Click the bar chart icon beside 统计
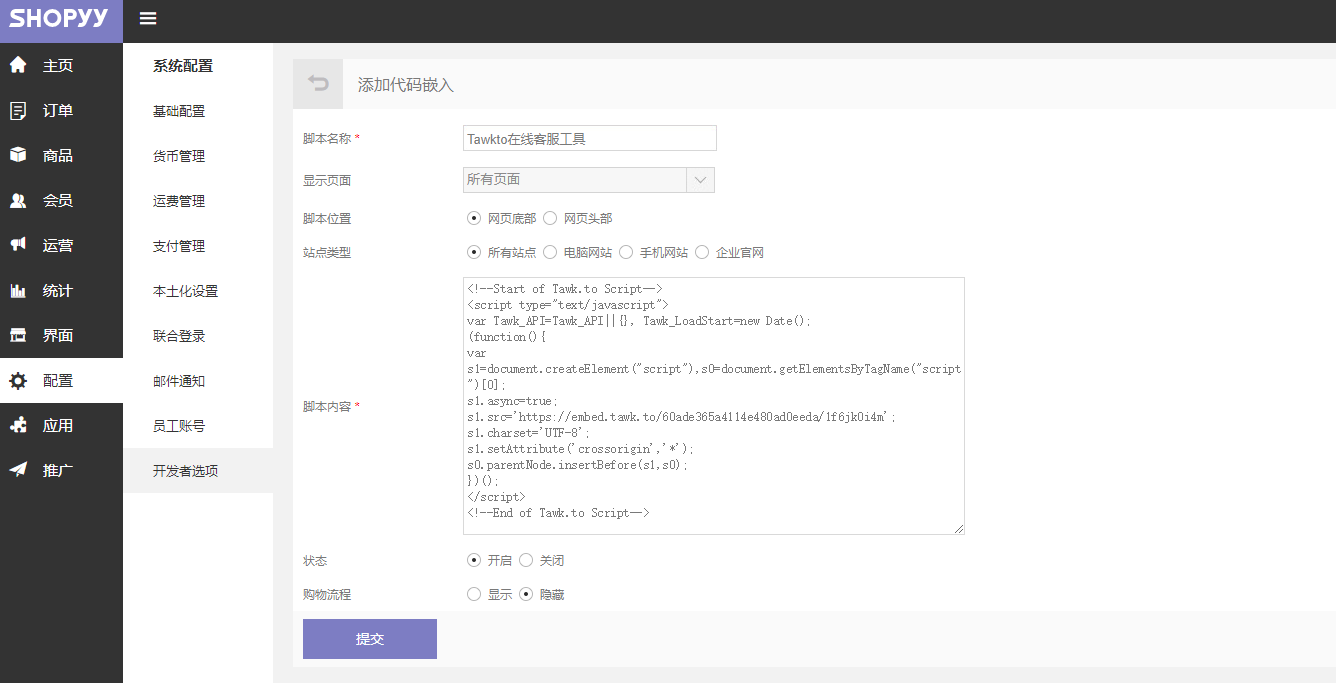 (x=18, y=290)
